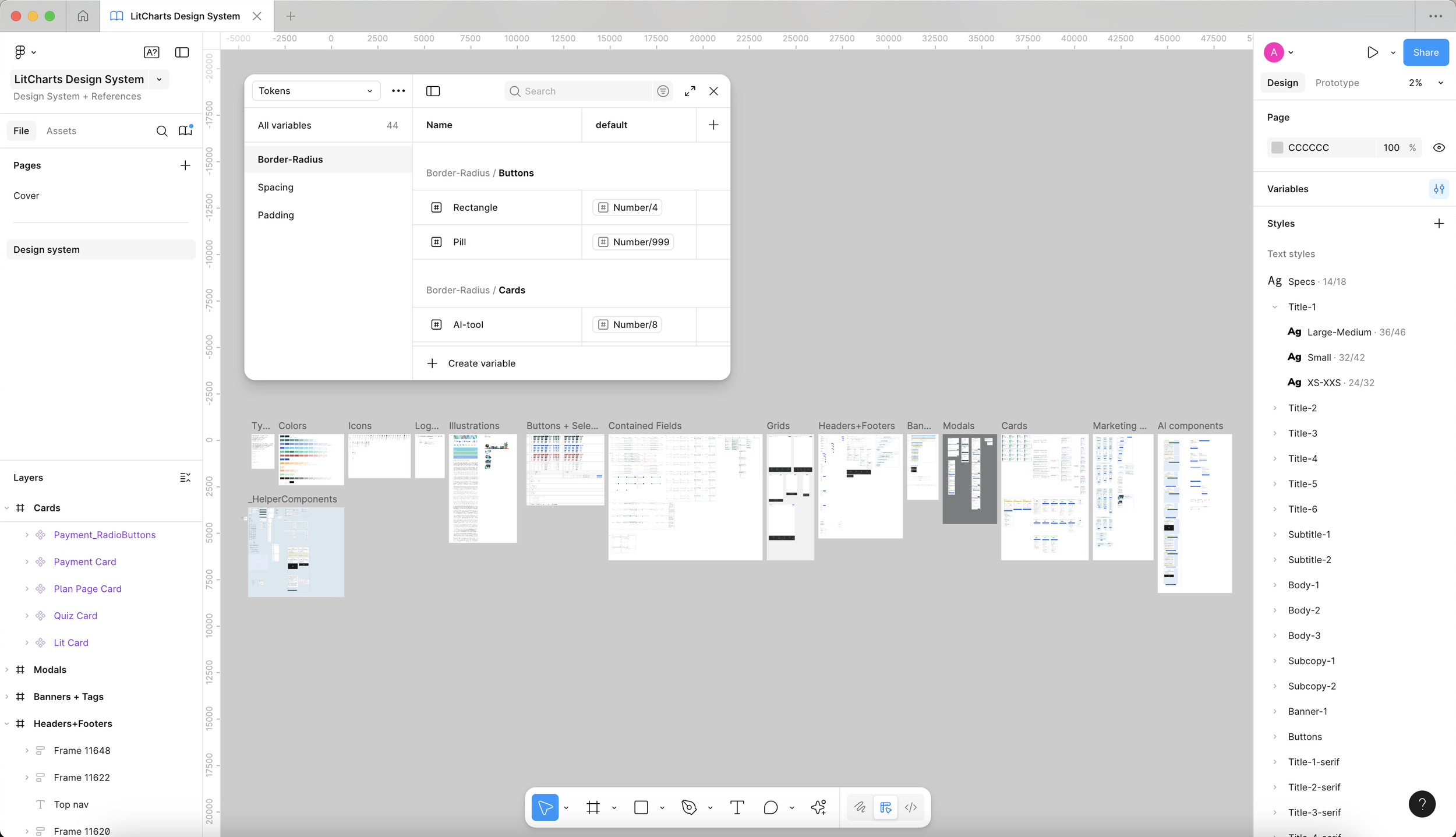Select the Comment tool
The width and height of the screenshot is (1456, 837).
pyautogui.click(x=771, y=807)
